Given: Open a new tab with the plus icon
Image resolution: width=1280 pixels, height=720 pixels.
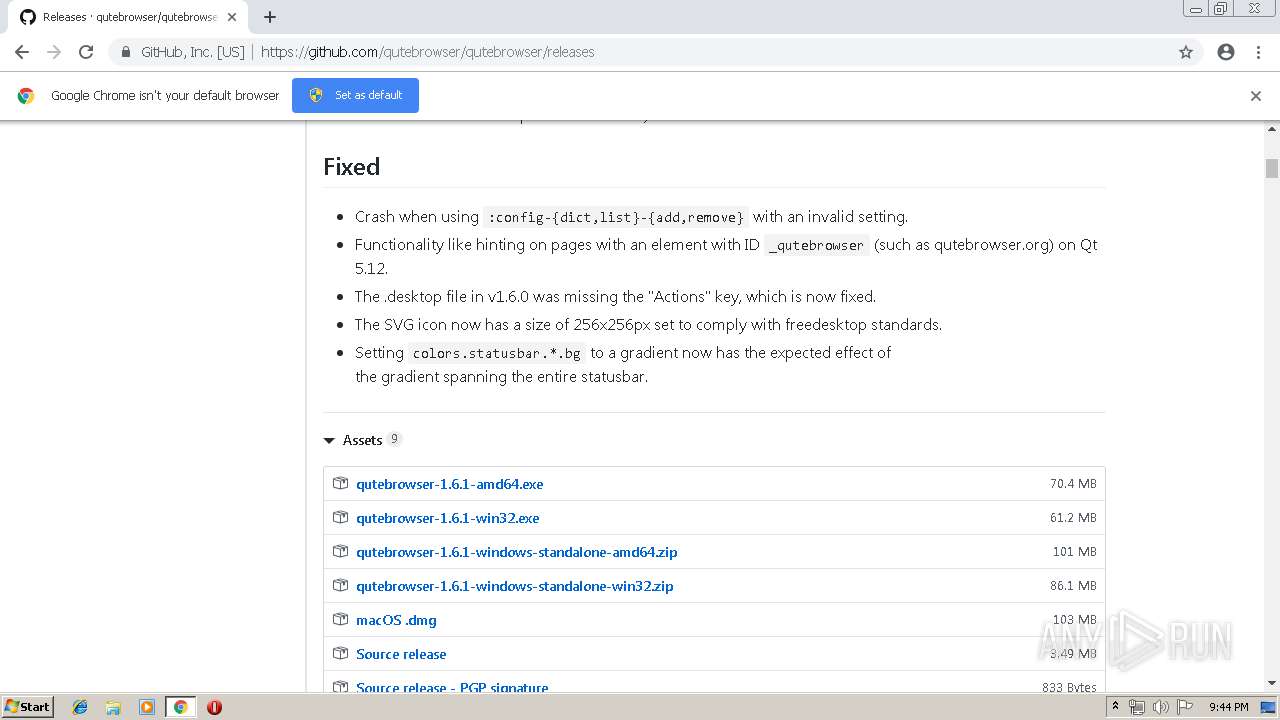Looking at the screenshot, I should click(270, 17).
